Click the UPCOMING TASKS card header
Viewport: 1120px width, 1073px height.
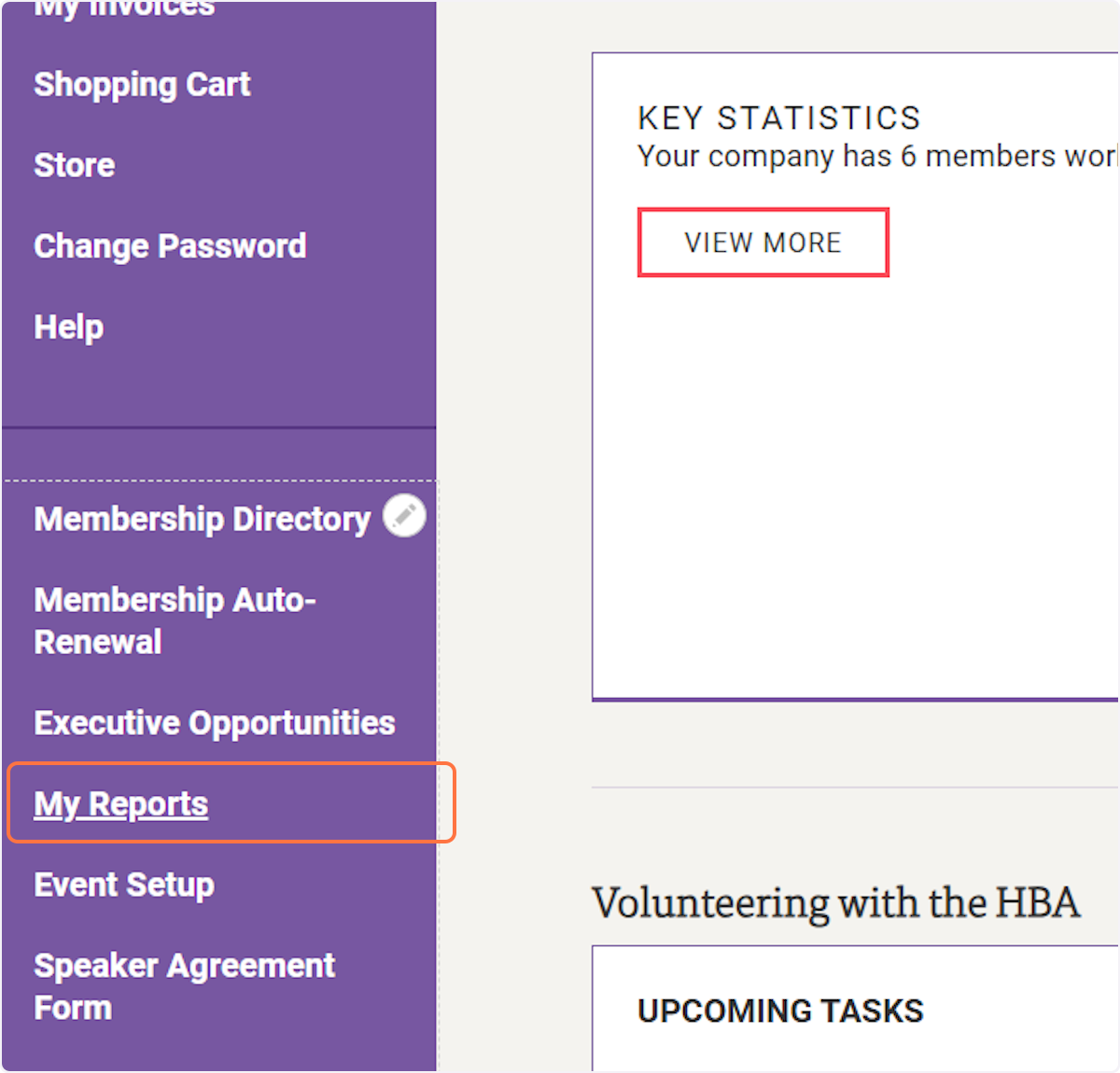point(780,1010)
